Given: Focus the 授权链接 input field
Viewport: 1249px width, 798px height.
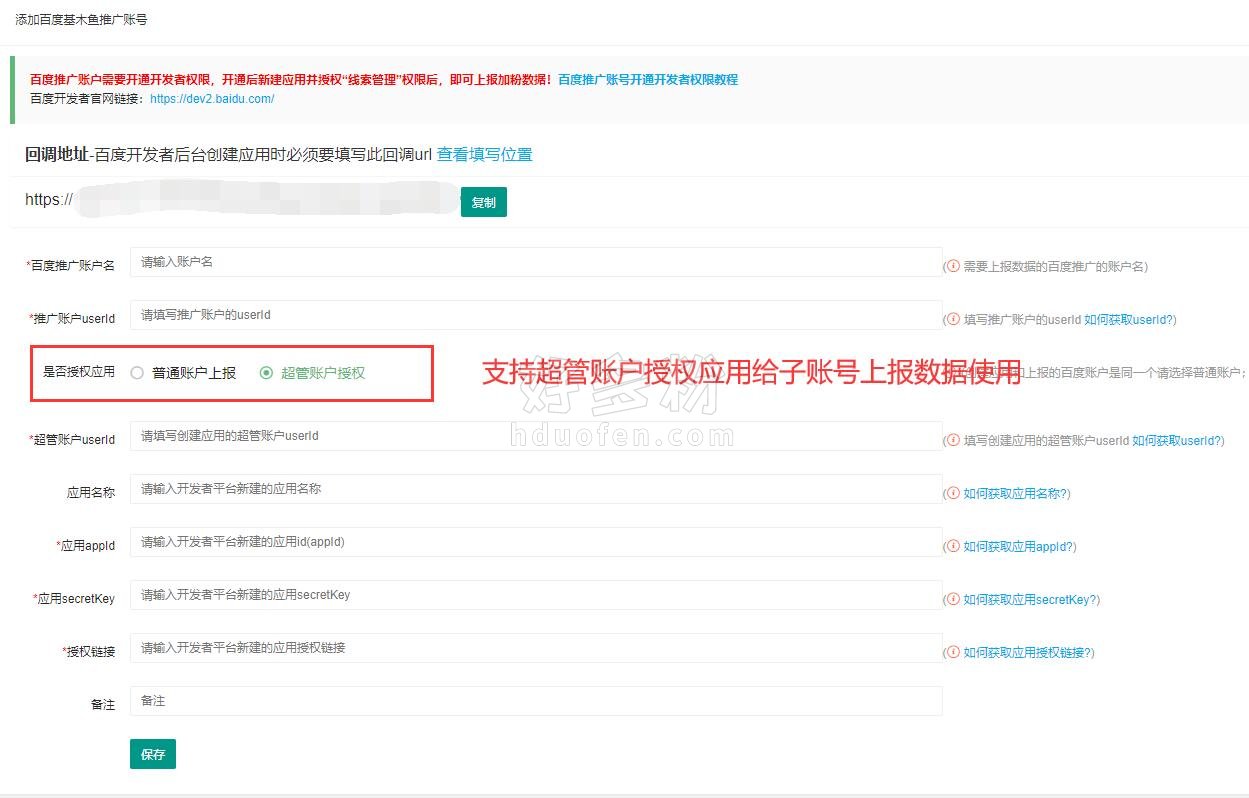Looking at the screenshot, I should (x=536, y=648).
